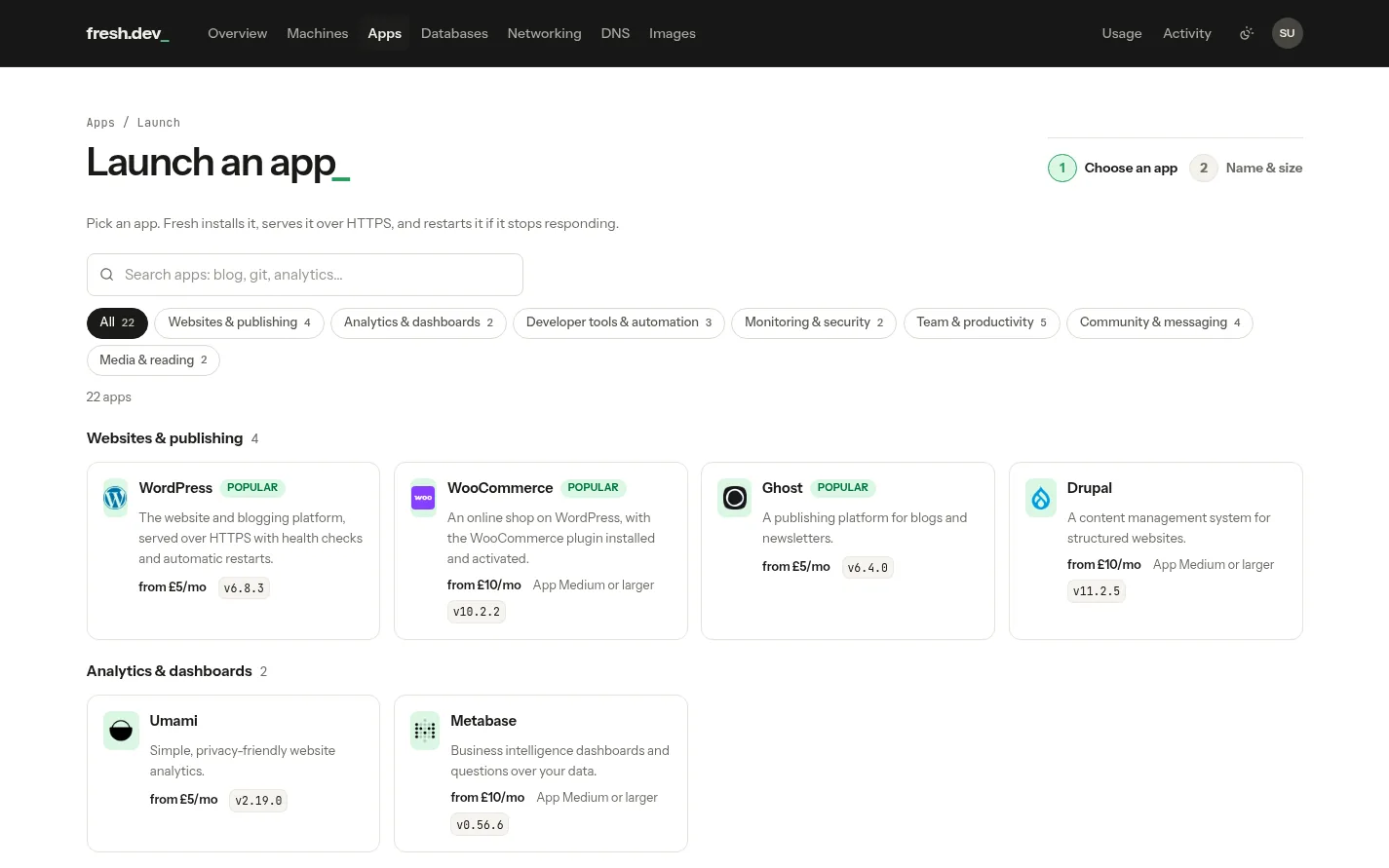This screenshot has height=868, width=1389.
Task: Filter by Websites & publishing chip
Action: pos(239,322)
